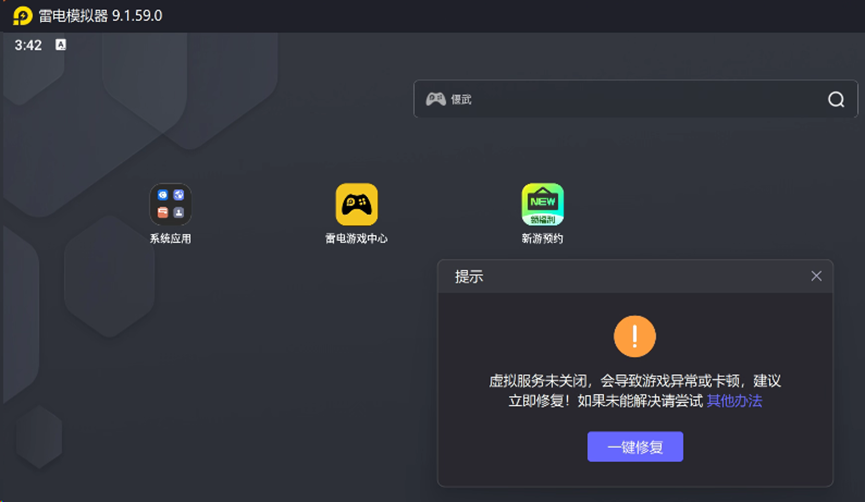865x502 pixels.
Task: Open the 系统应用 folder icon
Action: tap(170, 205)
